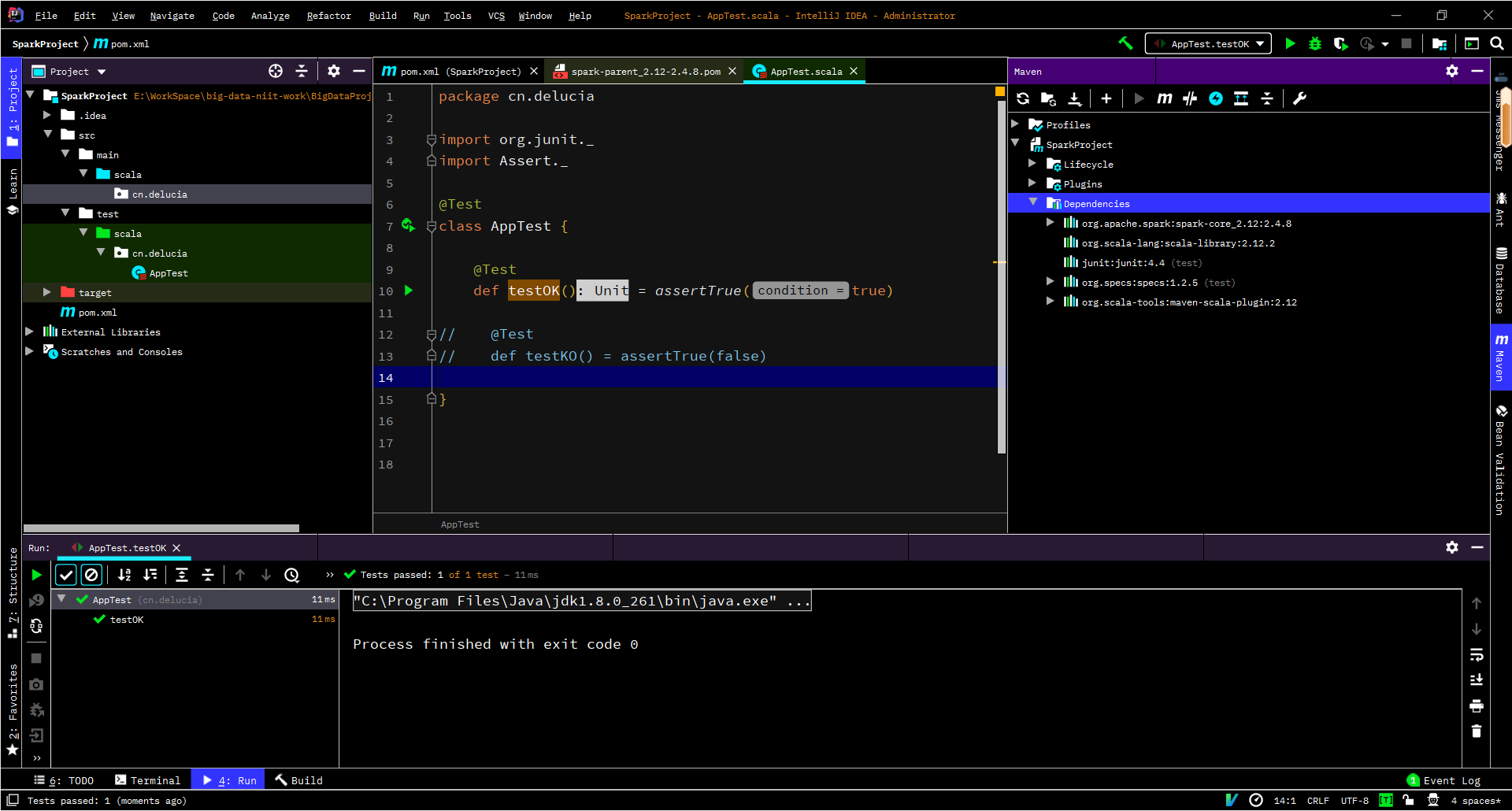This screenshot has height=811, width=1512.
Task: Open test history clock icon
Action: coord(292,575)
